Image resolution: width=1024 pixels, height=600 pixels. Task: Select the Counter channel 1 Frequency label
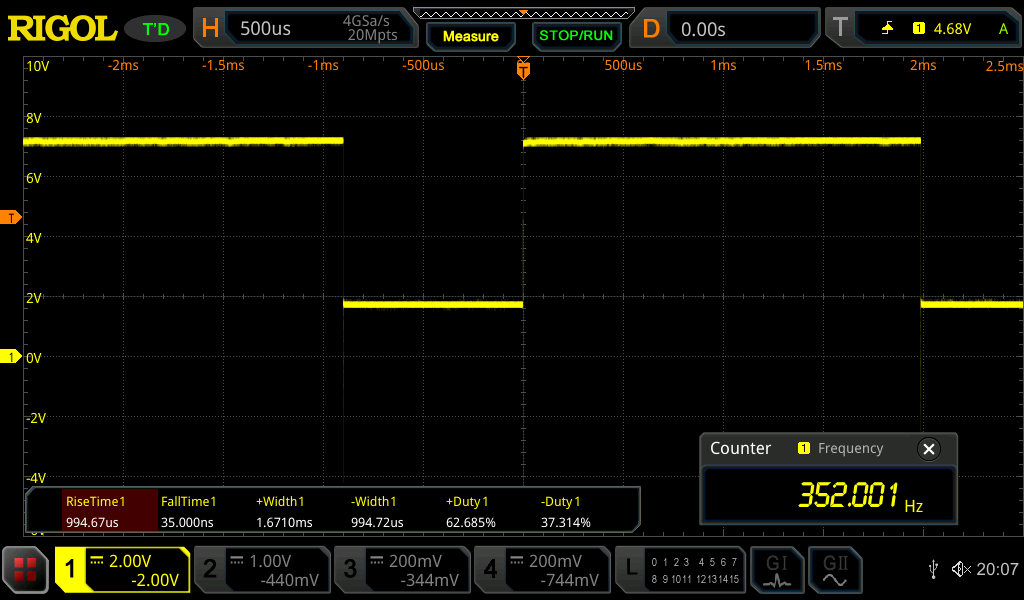click(x=840, y=448)
